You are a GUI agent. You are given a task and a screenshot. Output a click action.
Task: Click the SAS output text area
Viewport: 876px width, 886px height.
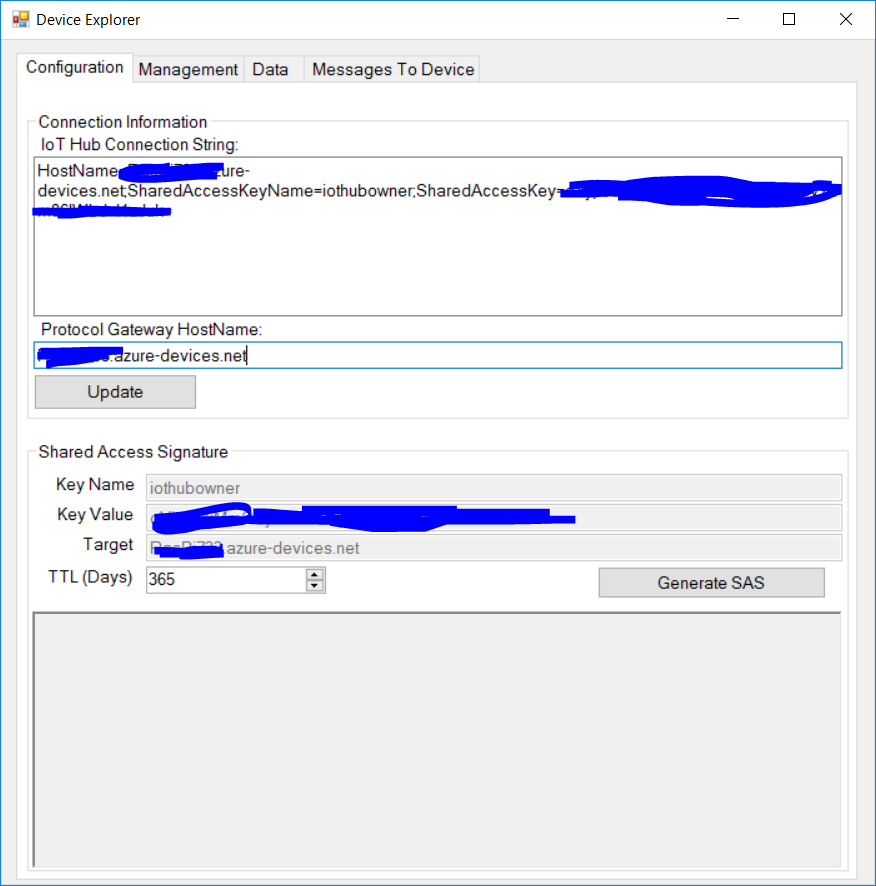point(437,739)
